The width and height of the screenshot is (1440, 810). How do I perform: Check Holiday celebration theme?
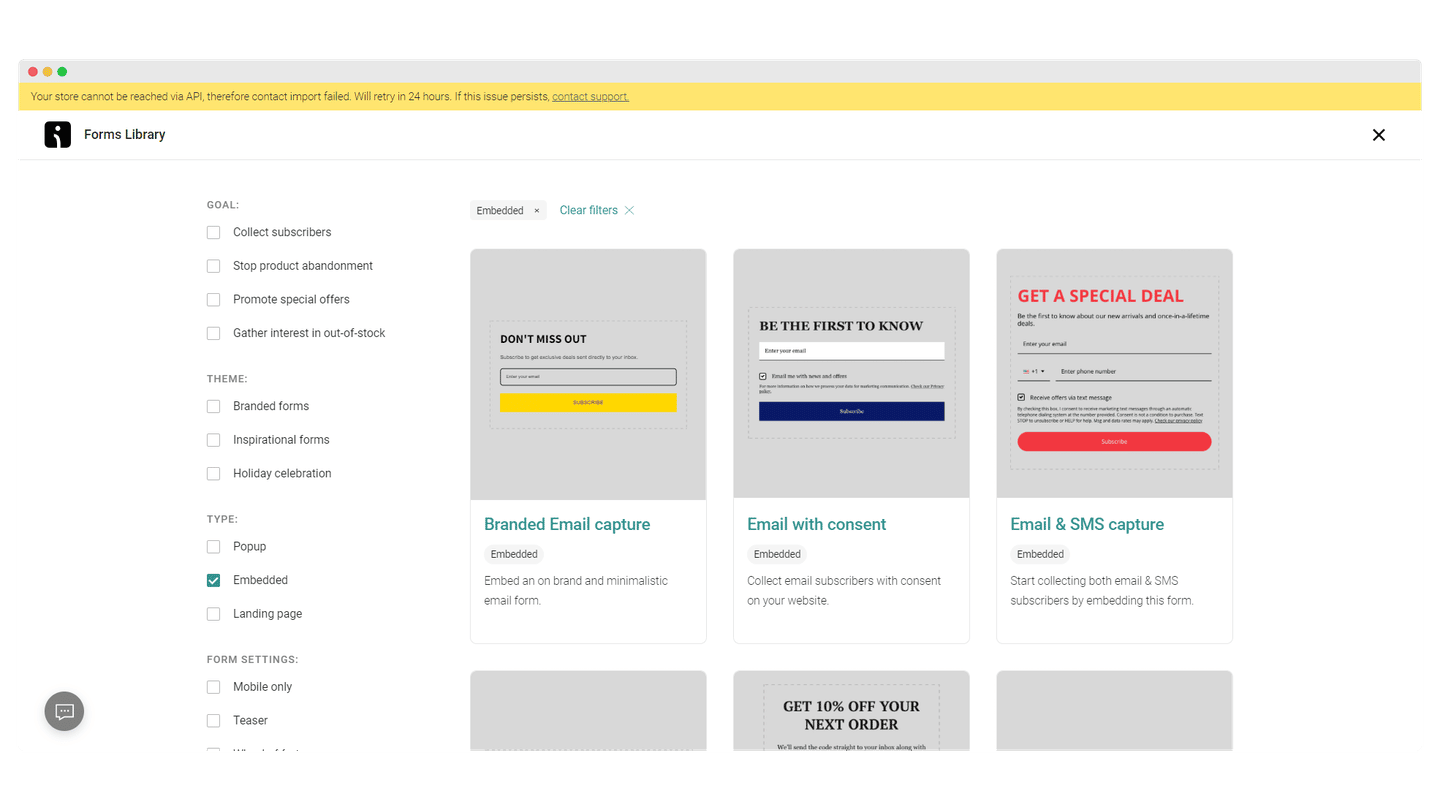point(213,474)
